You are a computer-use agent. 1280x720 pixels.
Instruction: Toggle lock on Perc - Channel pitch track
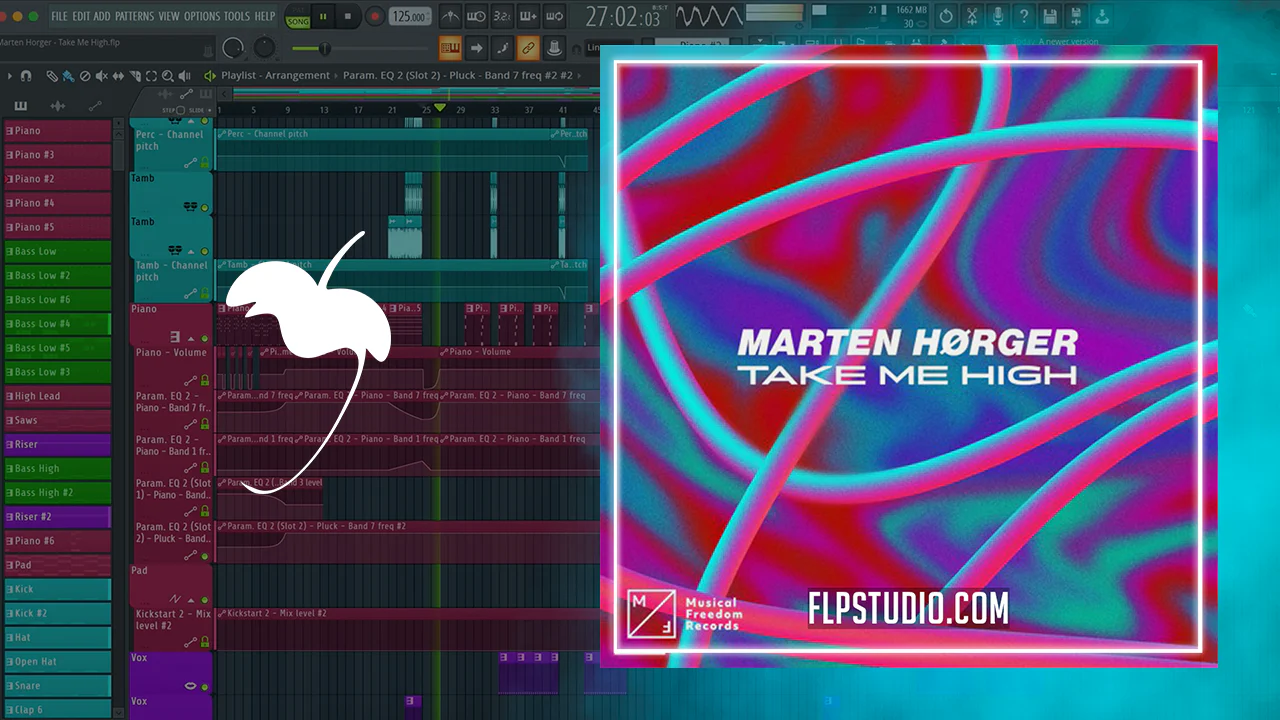[x=205, y=163]
